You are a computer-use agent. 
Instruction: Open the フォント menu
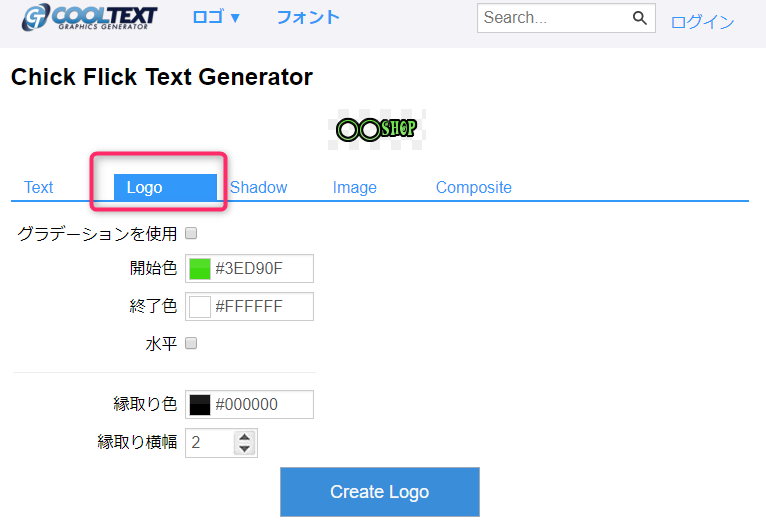[308, 17]
